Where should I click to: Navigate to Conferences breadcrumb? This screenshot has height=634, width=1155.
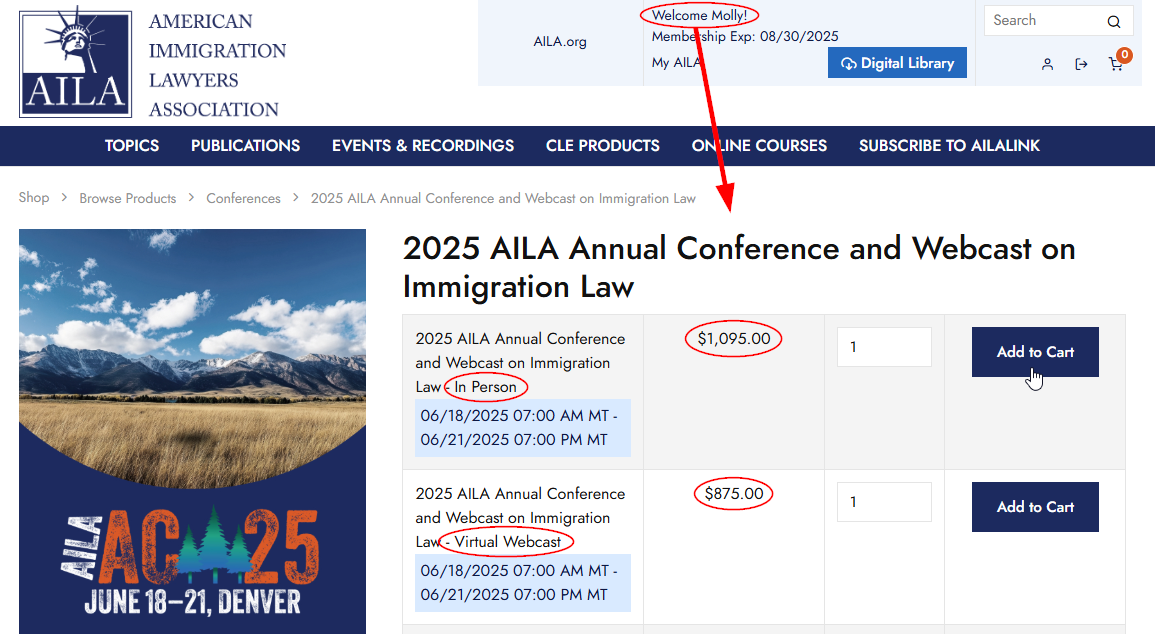243,198
